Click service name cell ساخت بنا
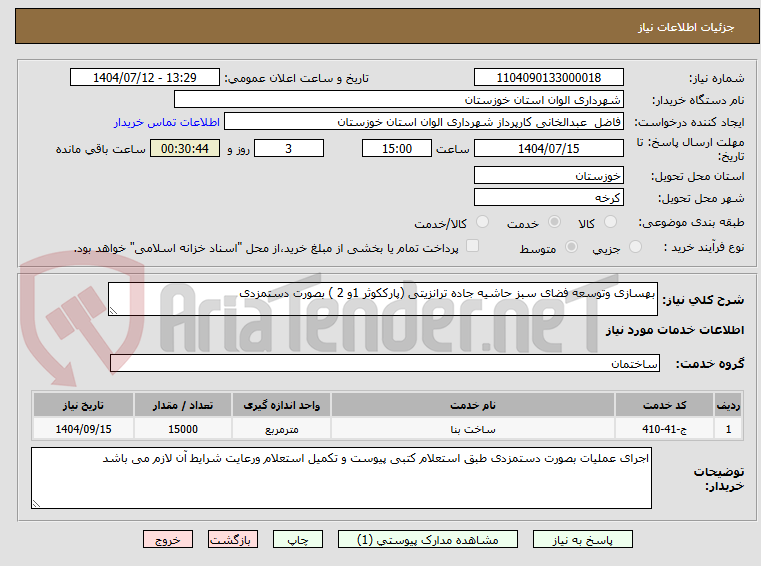The width and height of the screenshot is (761, 566). [x=473, y=429]
